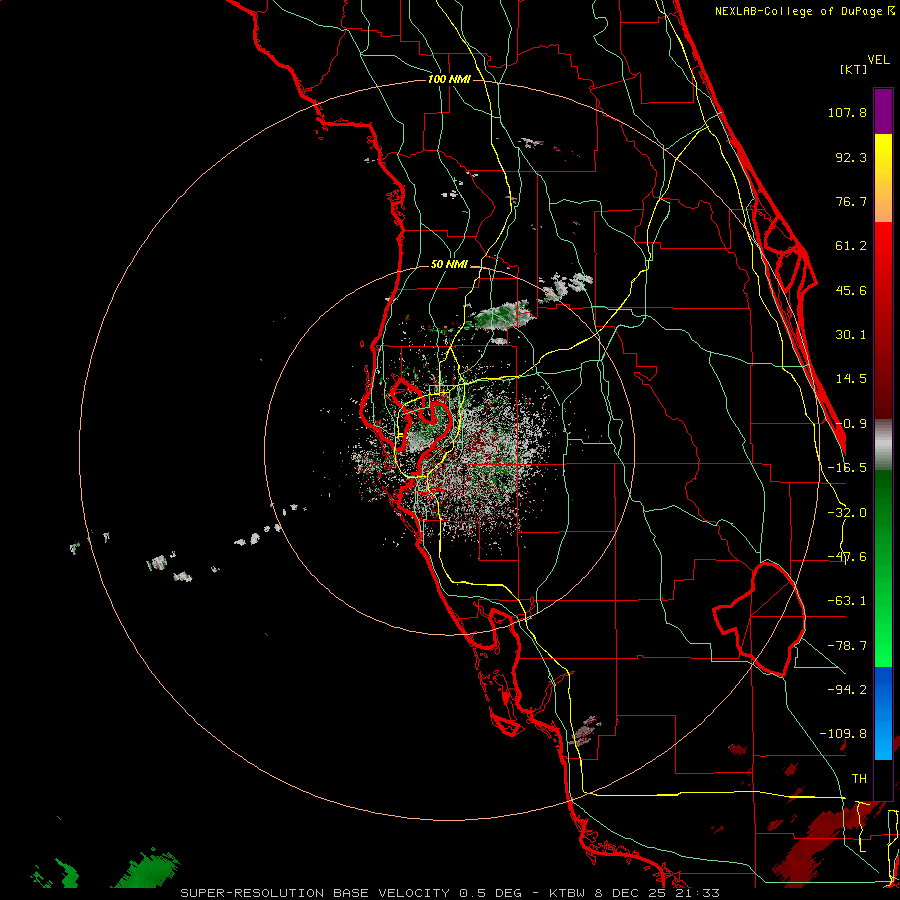
Task: Click the VEL legend title
Action: pos(878,60)
